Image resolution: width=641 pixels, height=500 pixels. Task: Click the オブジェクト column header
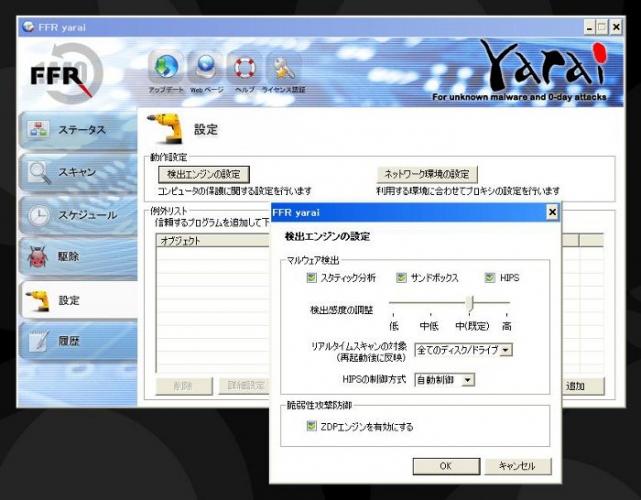(213, 241)
